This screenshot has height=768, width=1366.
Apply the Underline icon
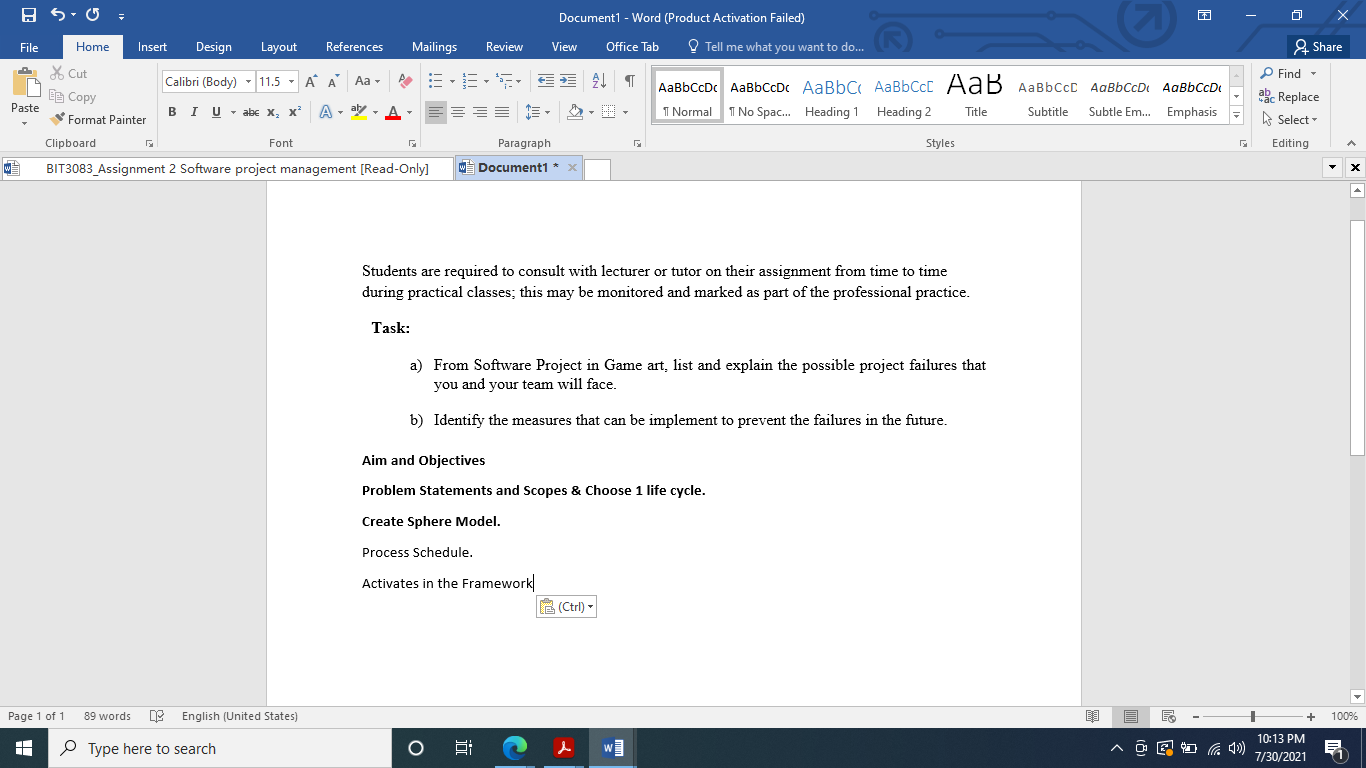pos(214,112)
